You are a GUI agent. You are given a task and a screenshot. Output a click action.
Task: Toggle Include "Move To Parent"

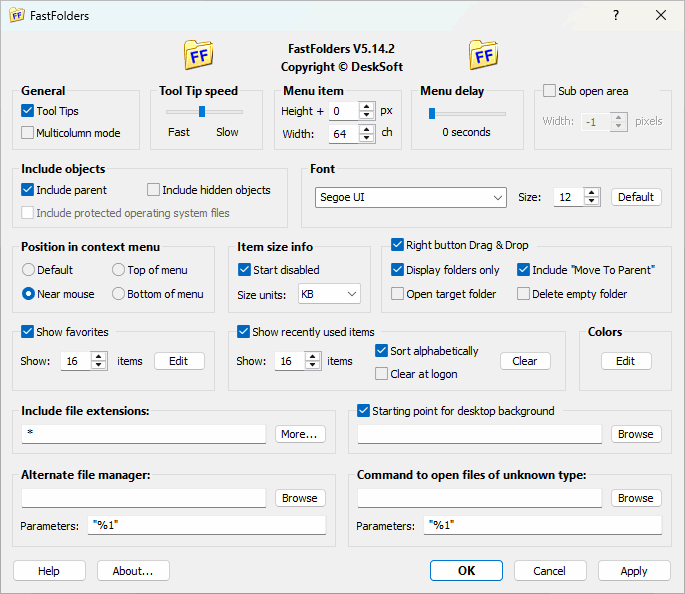pos(523,269)
